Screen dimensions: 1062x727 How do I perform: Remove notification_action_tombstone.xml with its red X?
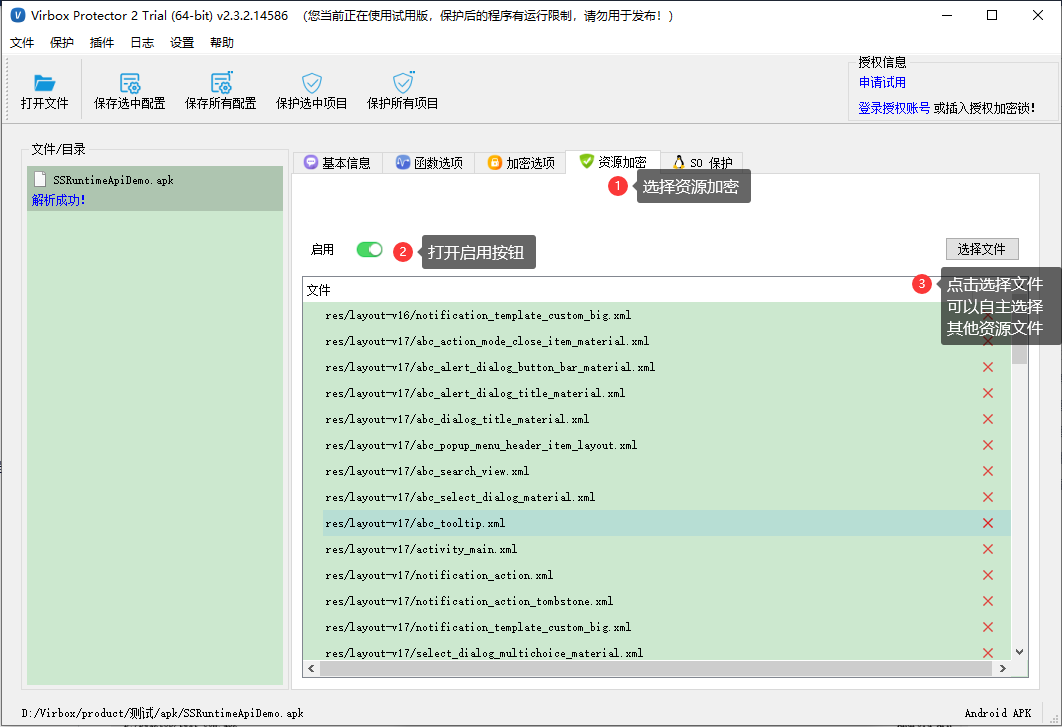click(988, 601)
